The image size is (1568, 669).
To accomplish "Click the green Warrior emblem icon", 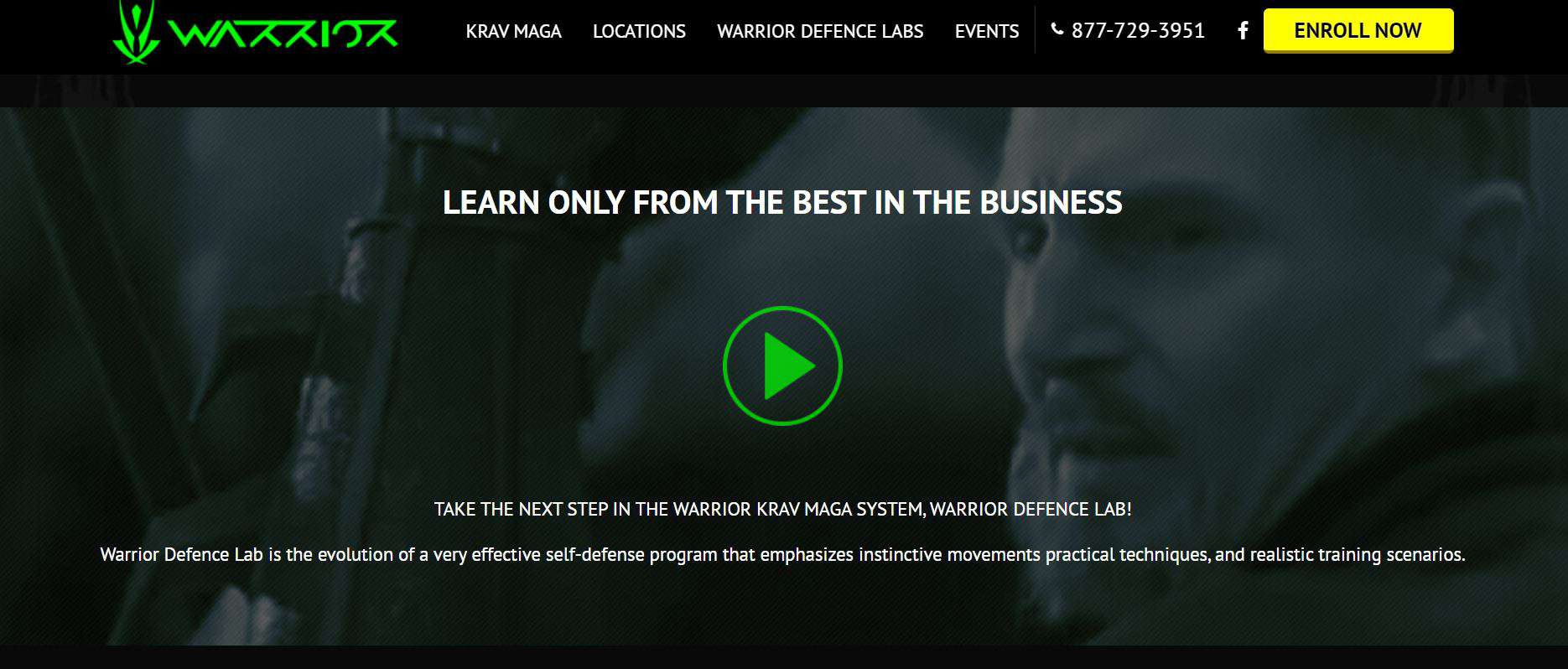I will 137,32.
